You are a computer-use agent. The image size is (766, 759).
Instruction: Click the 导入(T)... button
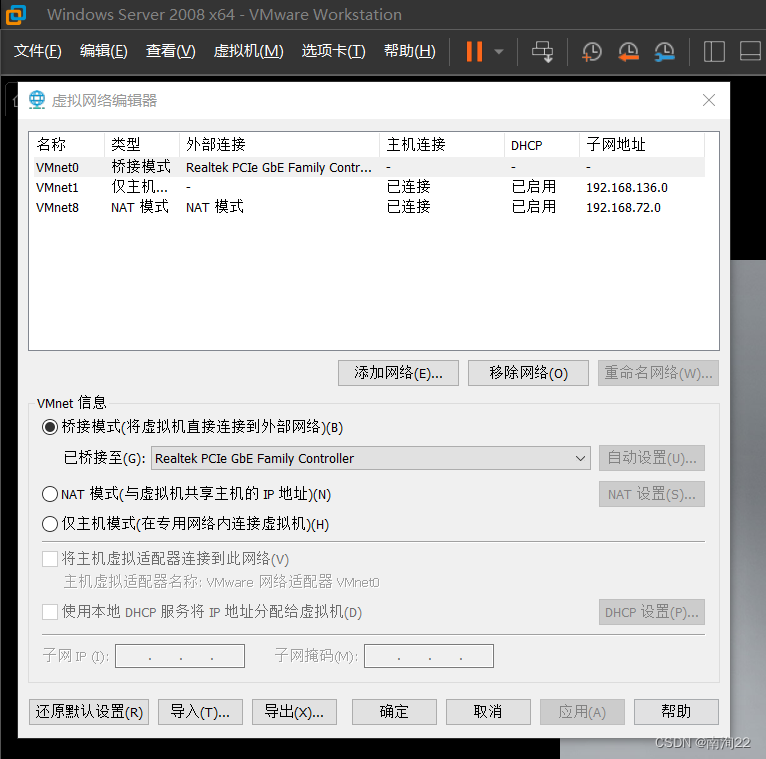tap(200, 712)
